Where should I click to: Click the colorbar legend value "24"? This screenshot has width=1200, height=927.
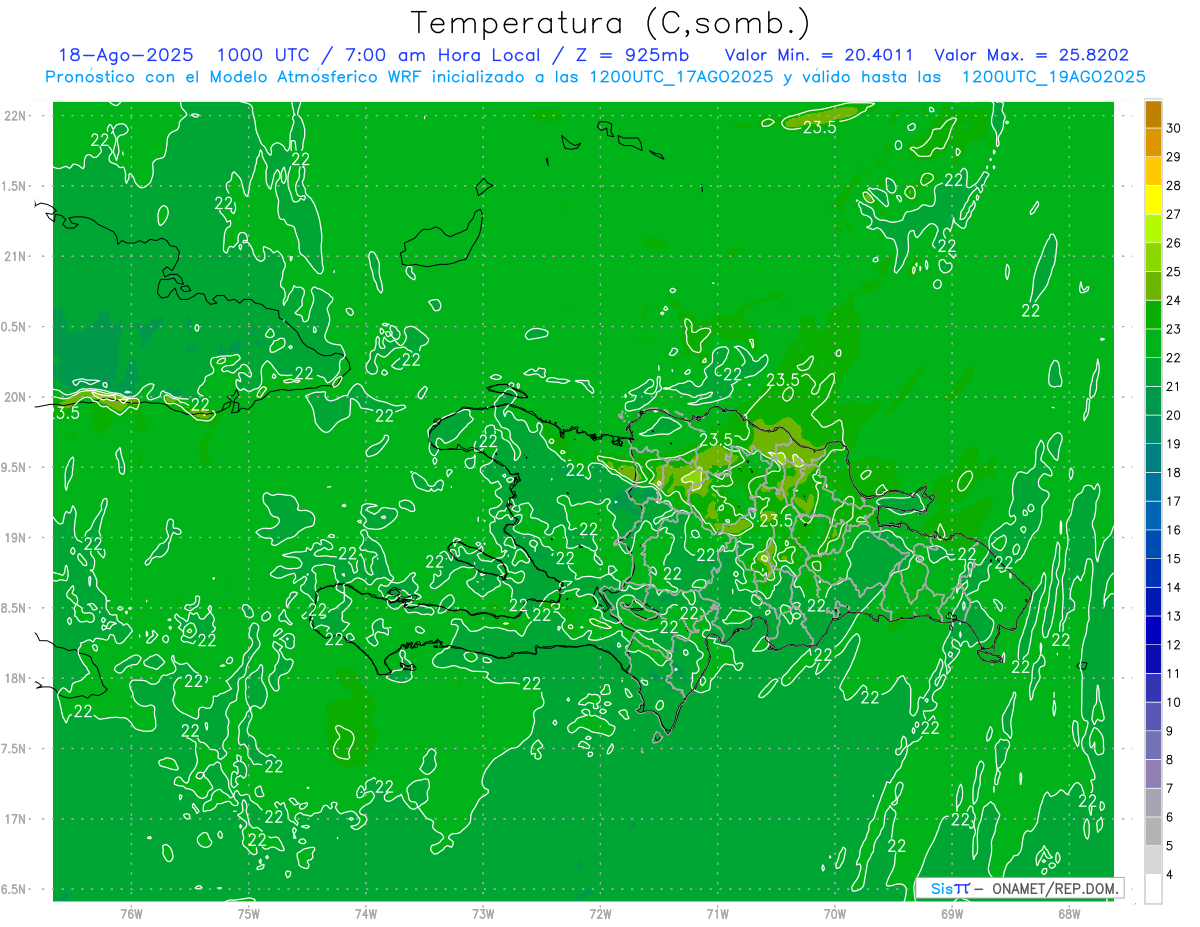click(x=1173, y=300)
